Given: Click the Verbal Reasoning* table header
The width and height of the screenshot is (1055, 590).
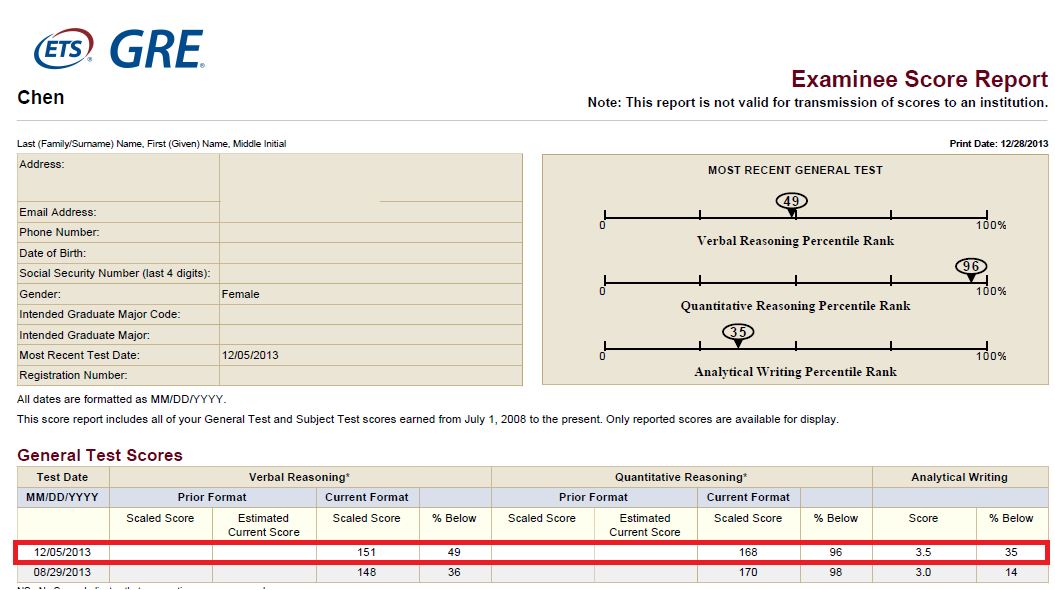Looking at the screenshot, I should pos(299,477).
